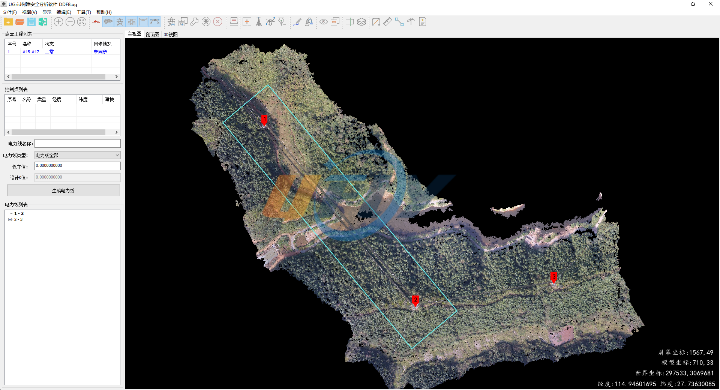720x390 pixels.
Task: Expand the second tree node in bottom list
Action: tap(10, 220)
